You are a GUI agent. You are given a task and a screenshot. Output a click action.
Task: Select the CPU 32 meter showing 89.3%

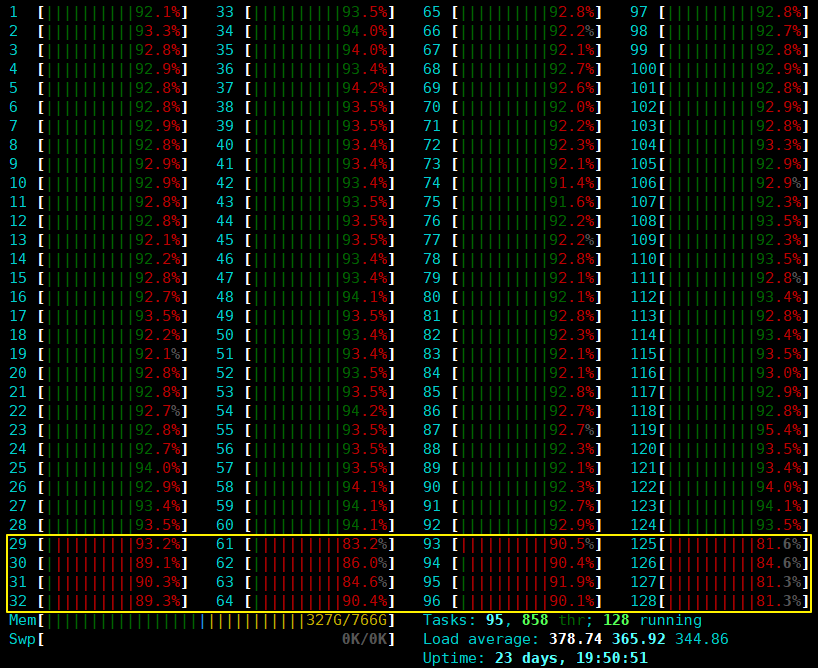tap(112, 601)
